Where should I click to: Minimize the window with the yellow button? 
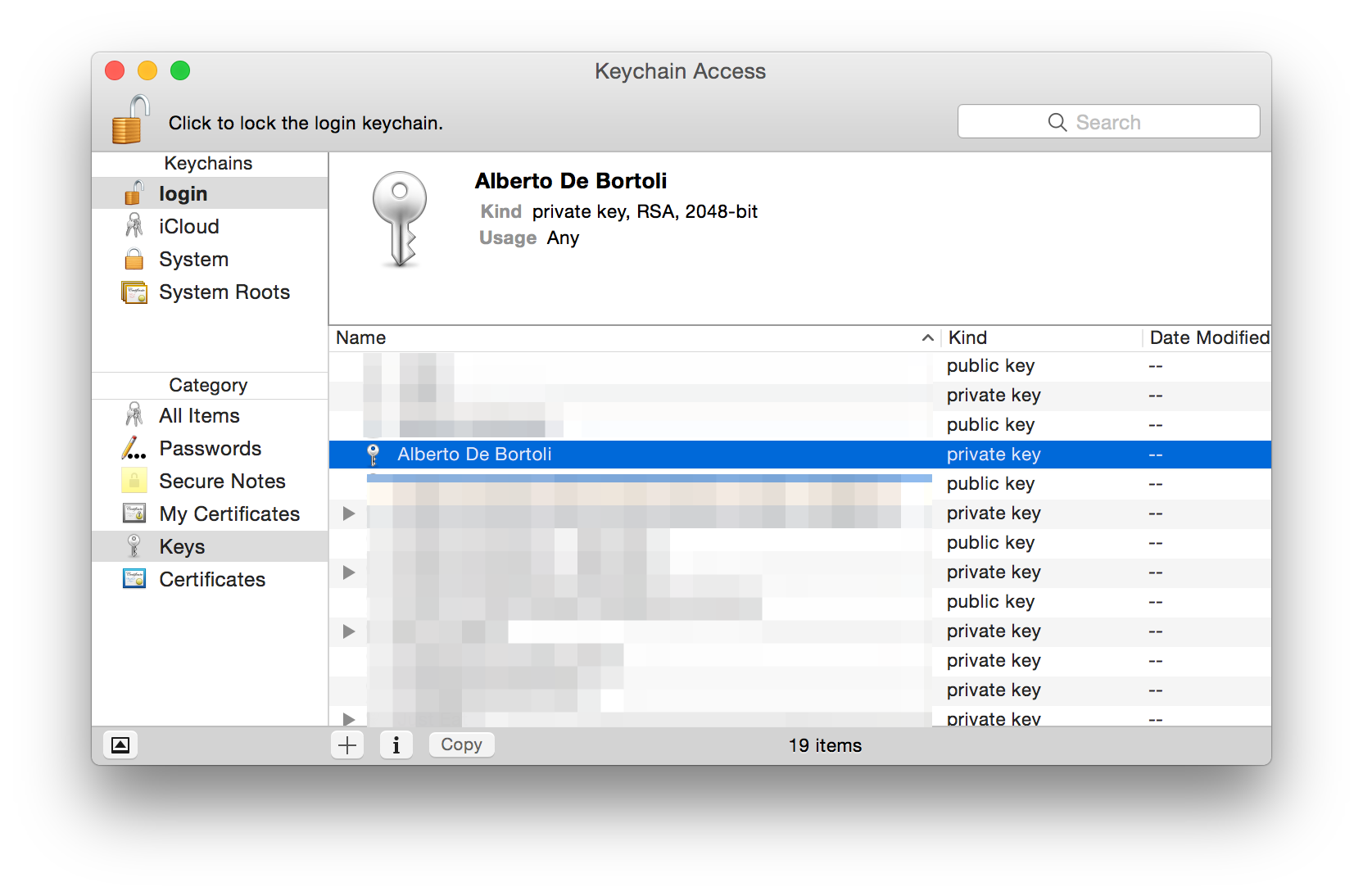coord(147,71)
